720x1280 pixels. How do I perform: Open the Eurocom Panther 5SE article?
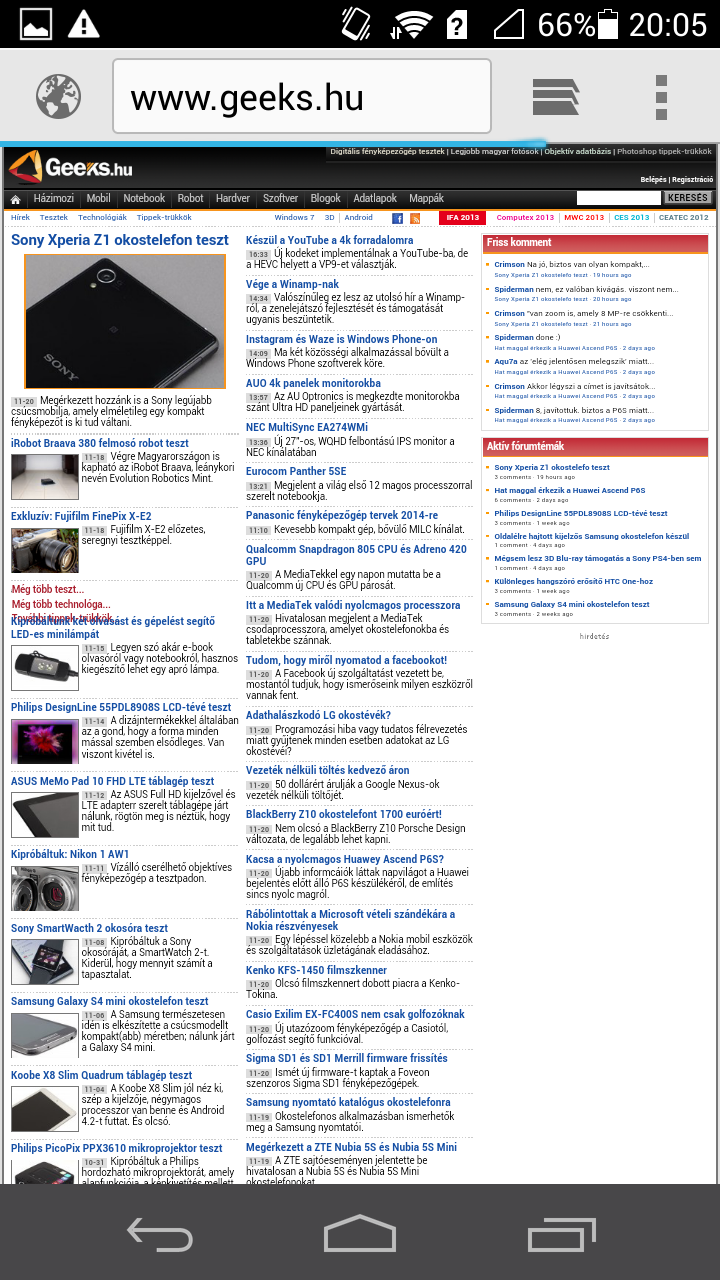coord(297,471)
